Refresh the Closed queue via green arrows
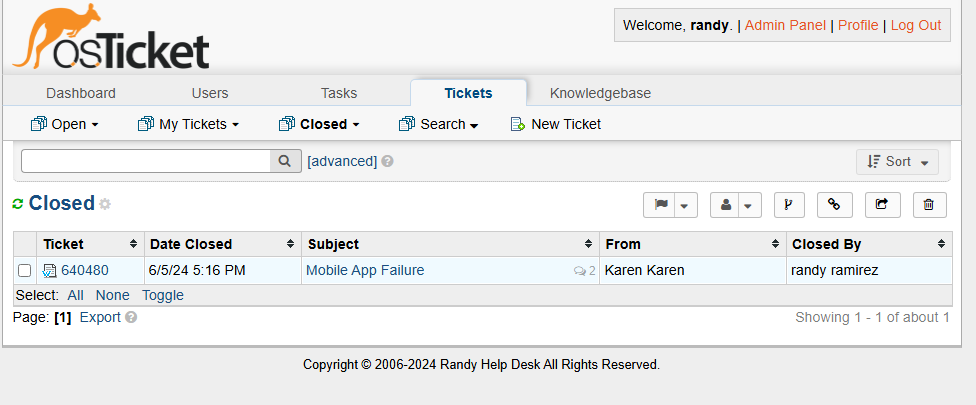 [x=18, y=203]
